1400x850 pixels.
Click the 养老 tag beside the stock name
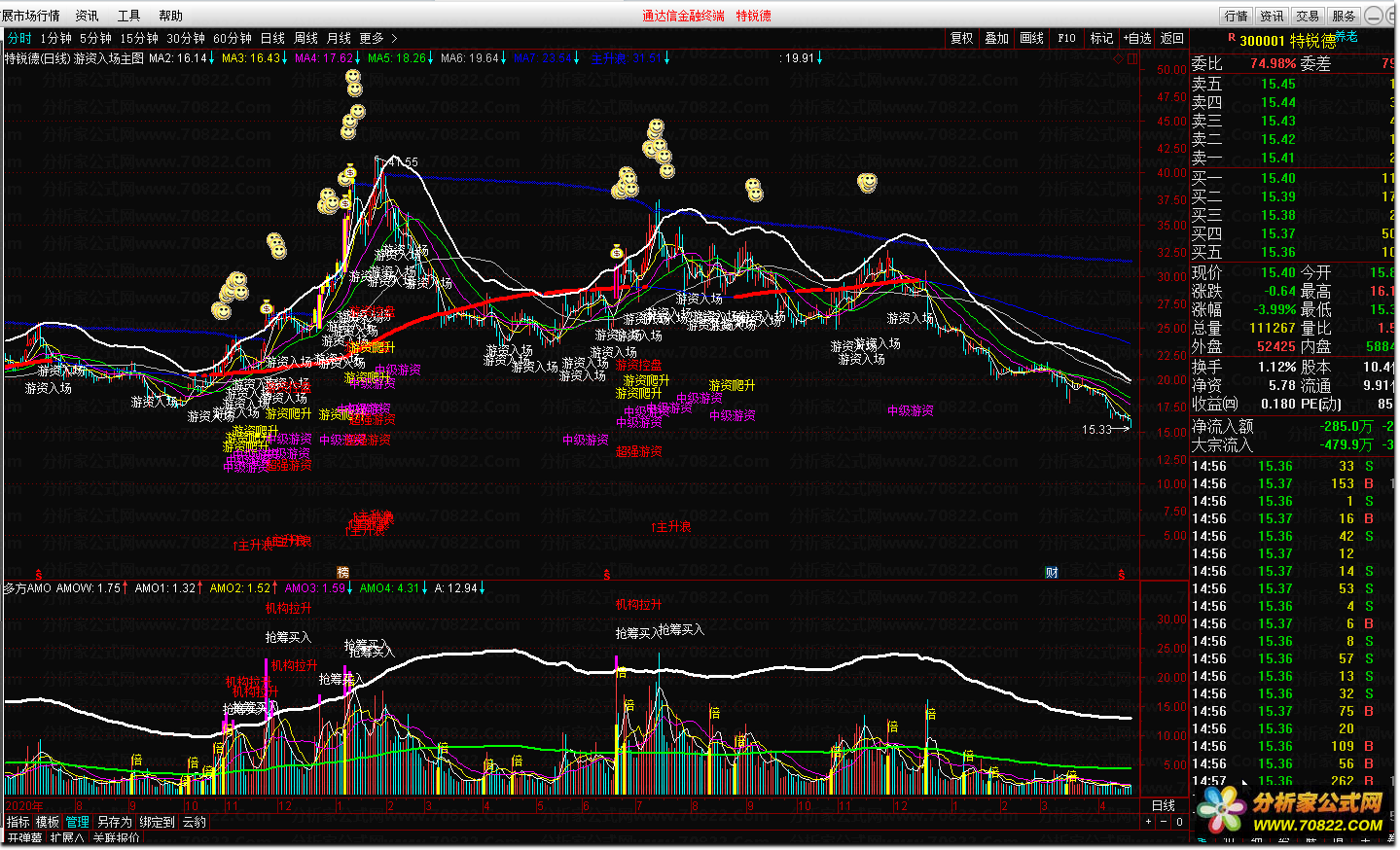(x=1346, y=36)
